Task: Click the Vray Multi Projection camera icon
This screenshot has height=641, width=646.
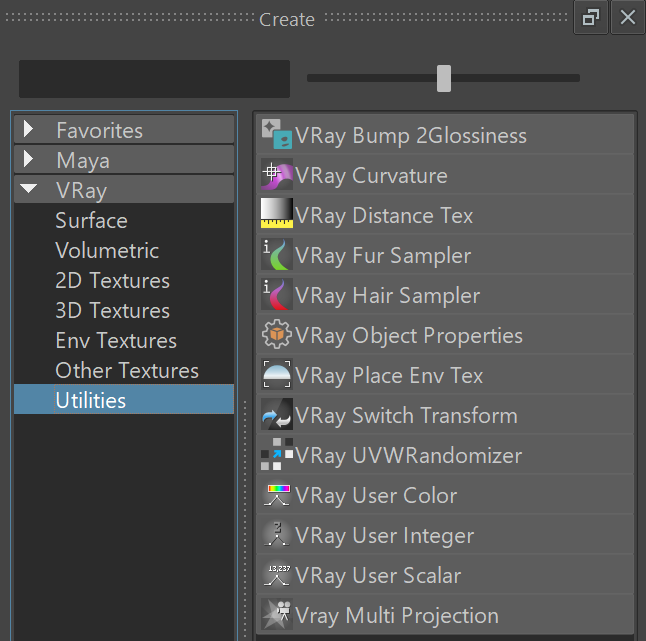Action: point(277,614)
